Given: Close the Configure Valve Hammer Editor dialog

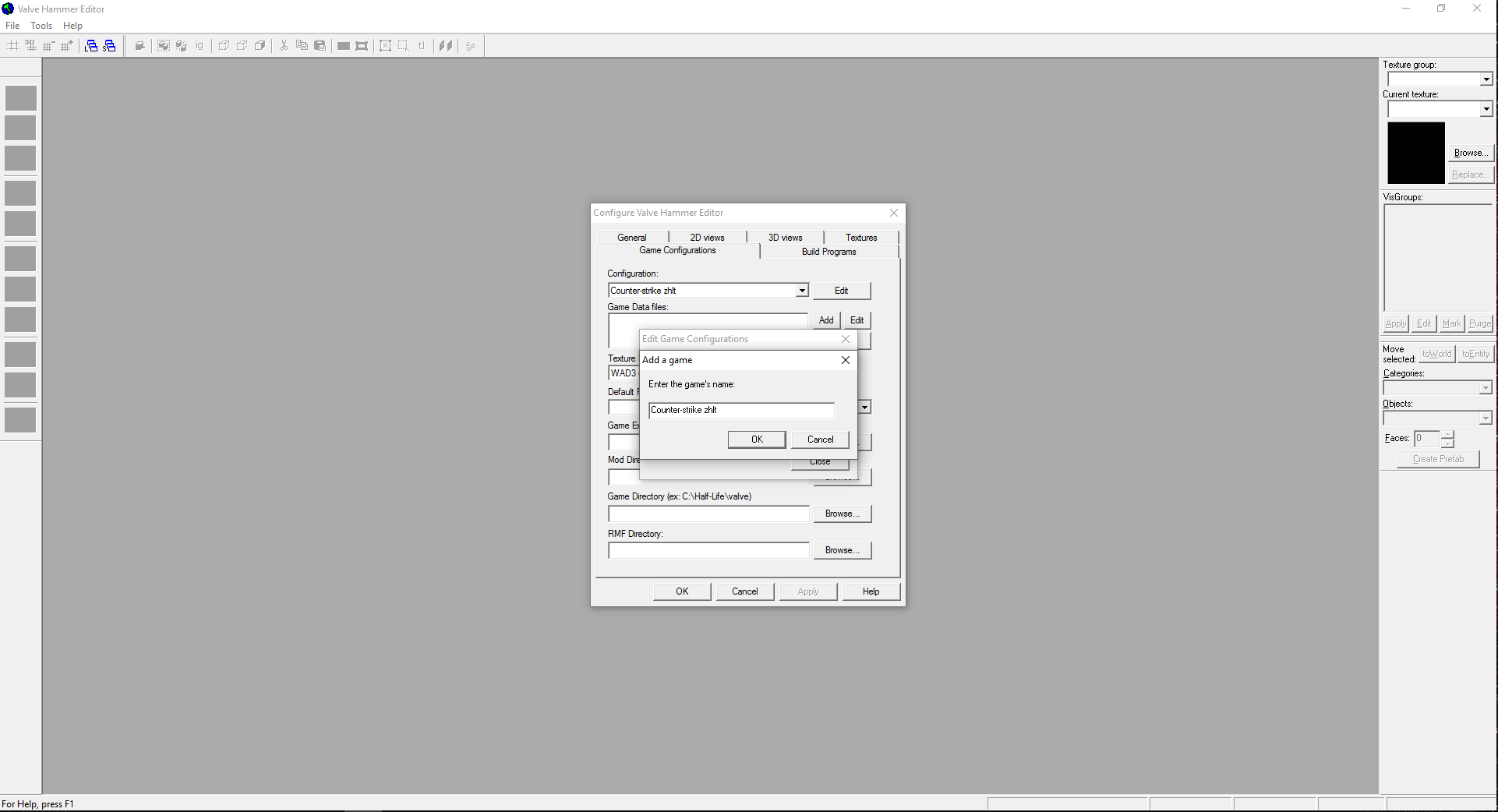Looking at the screenshot, I should [894, 213].
